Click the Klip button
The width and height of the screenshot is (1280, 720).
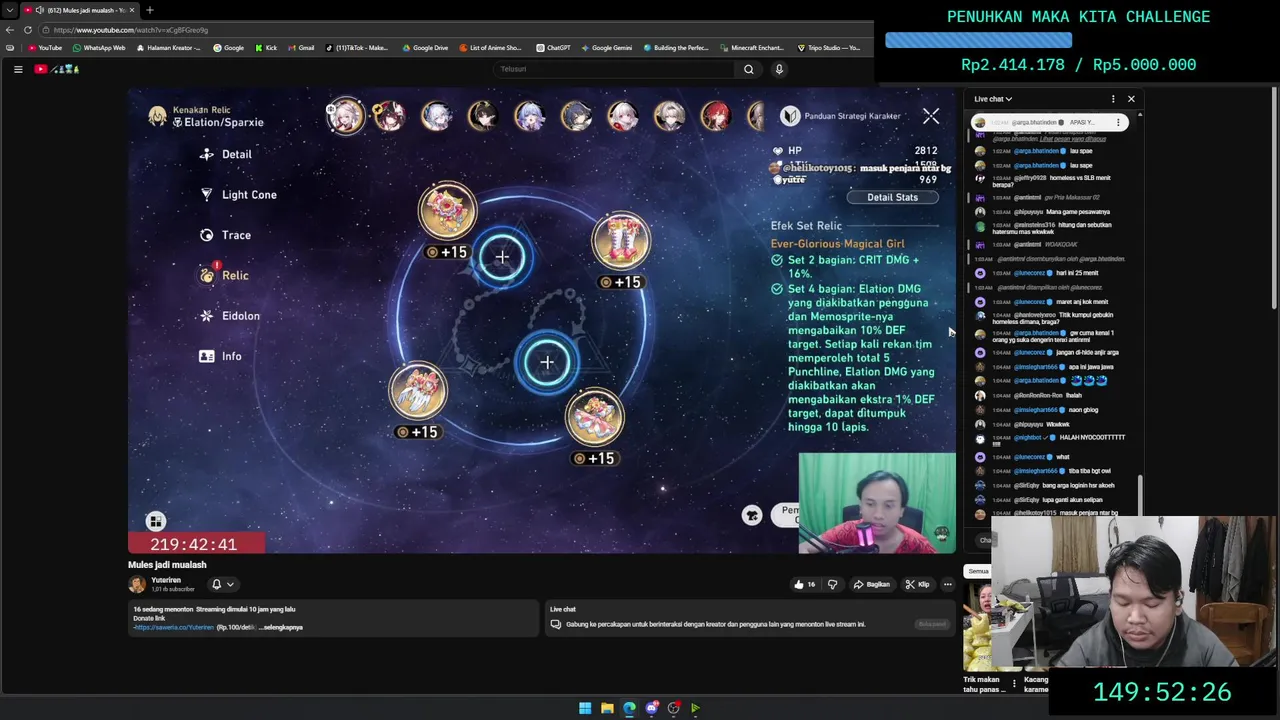[917, 584]
